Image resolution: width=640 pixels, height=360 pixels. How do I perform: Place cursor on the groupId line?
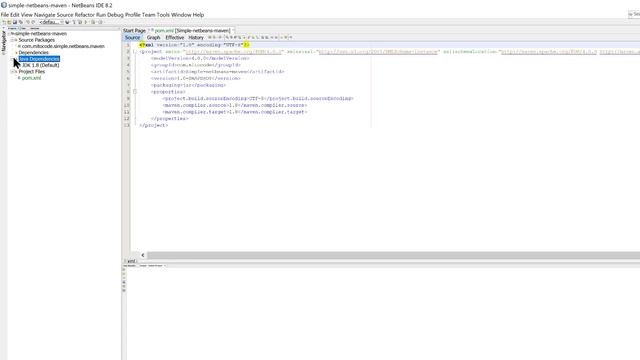[196, 65]
